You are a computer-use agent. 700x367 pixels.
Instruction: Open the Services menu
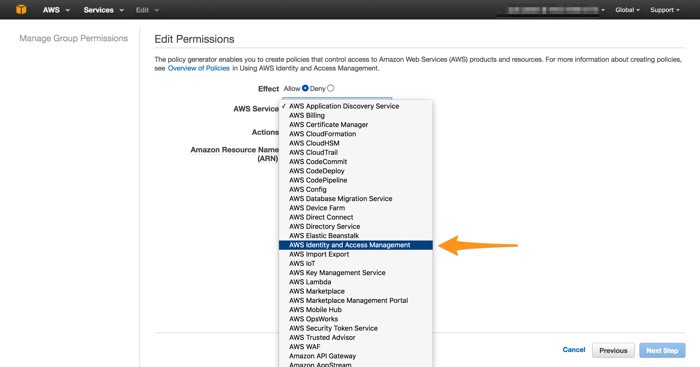point(104,10)
